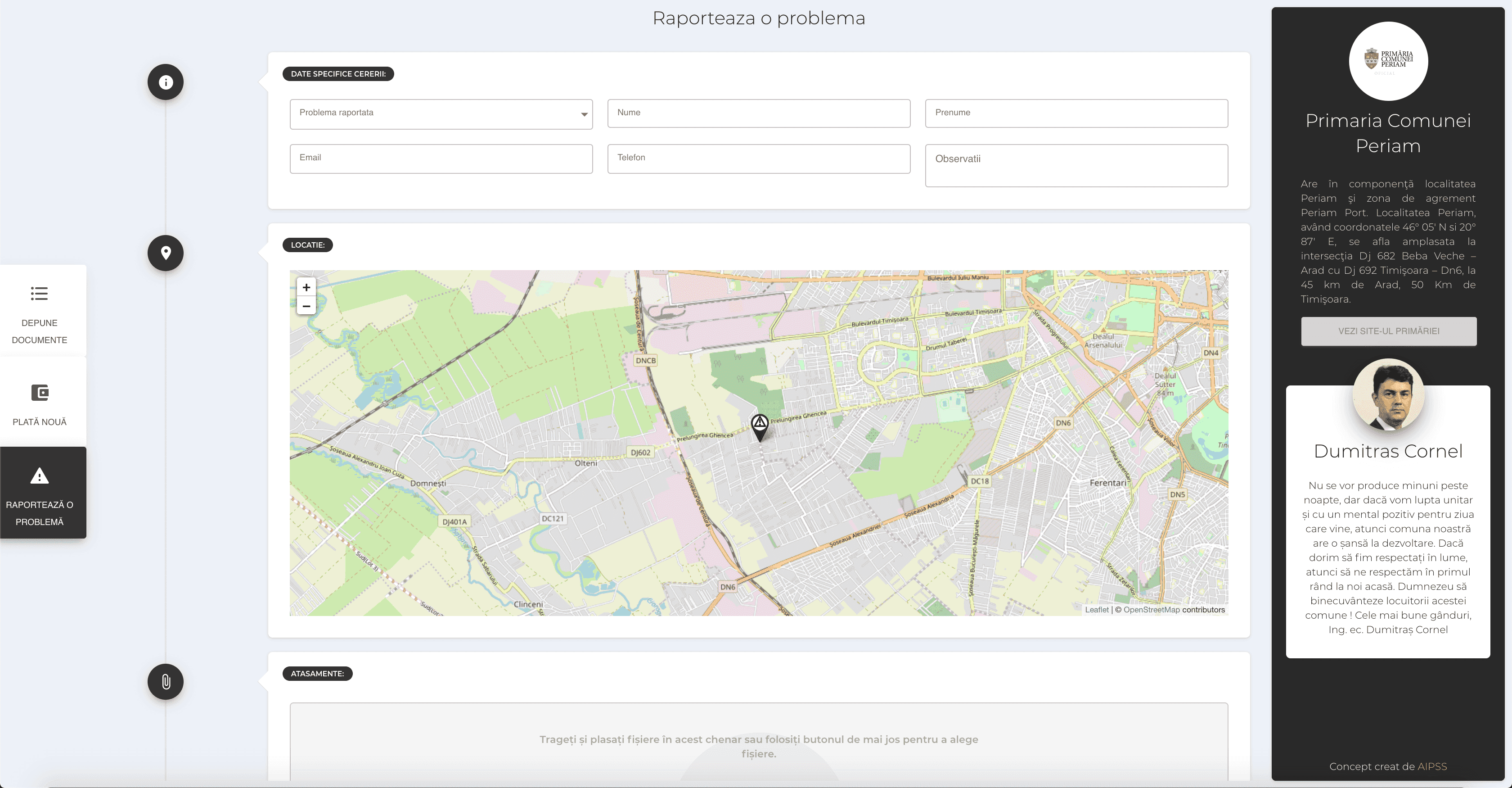Image resolution: width=1512 pixels, height=788 pixels.
Task: Click the DC18 road badge on map
Action: (x=980, y=481)
